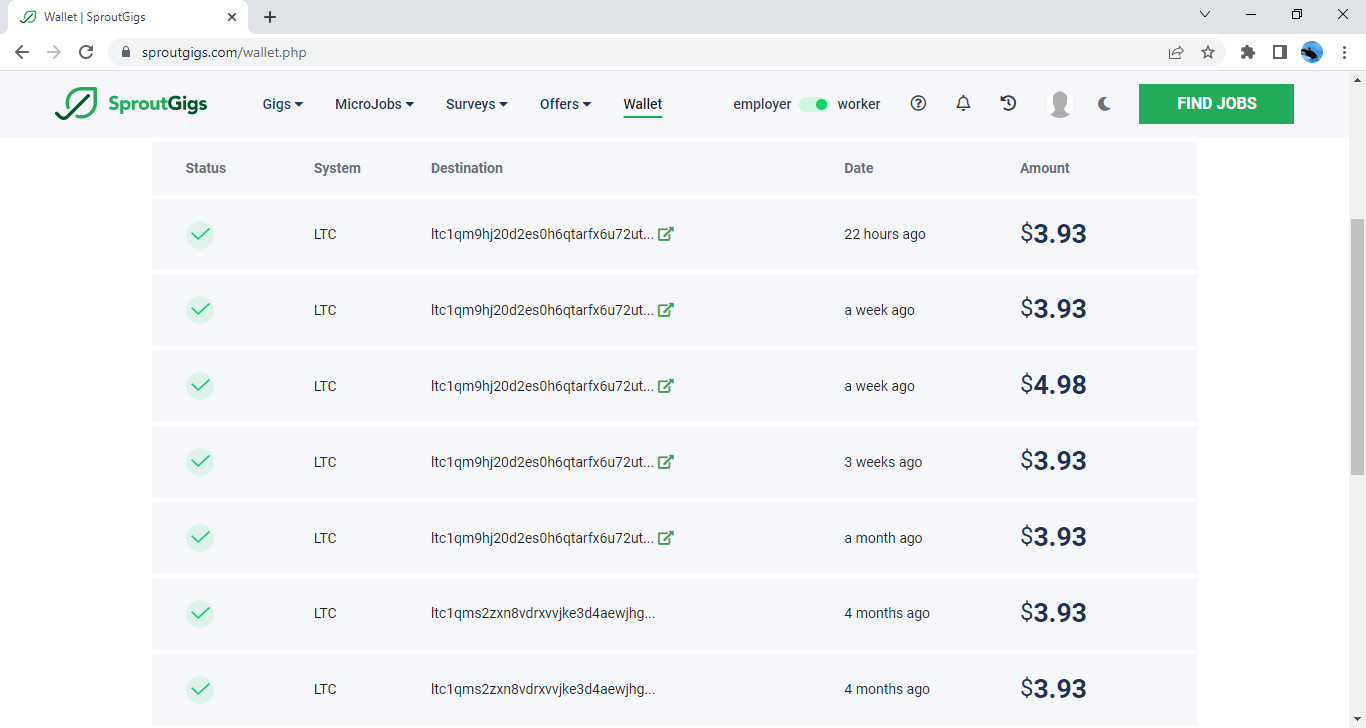This screenshot has width=1366, height=728.
Task: Open external link for 22 hours ago withdrawal
Action: coord(666,234)
